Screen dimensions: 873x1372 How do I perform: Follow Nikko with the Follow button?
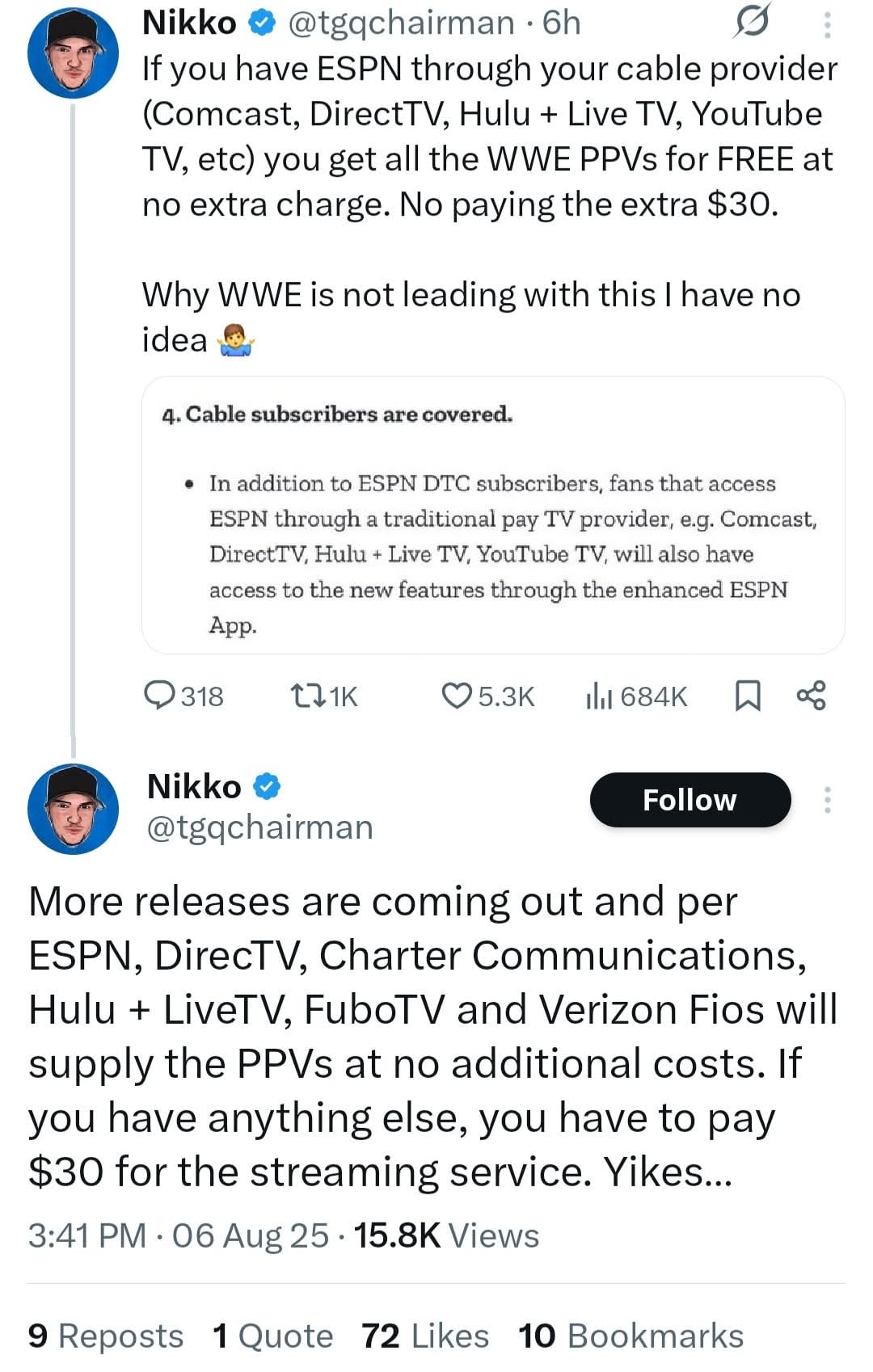(x=690, y=800)
